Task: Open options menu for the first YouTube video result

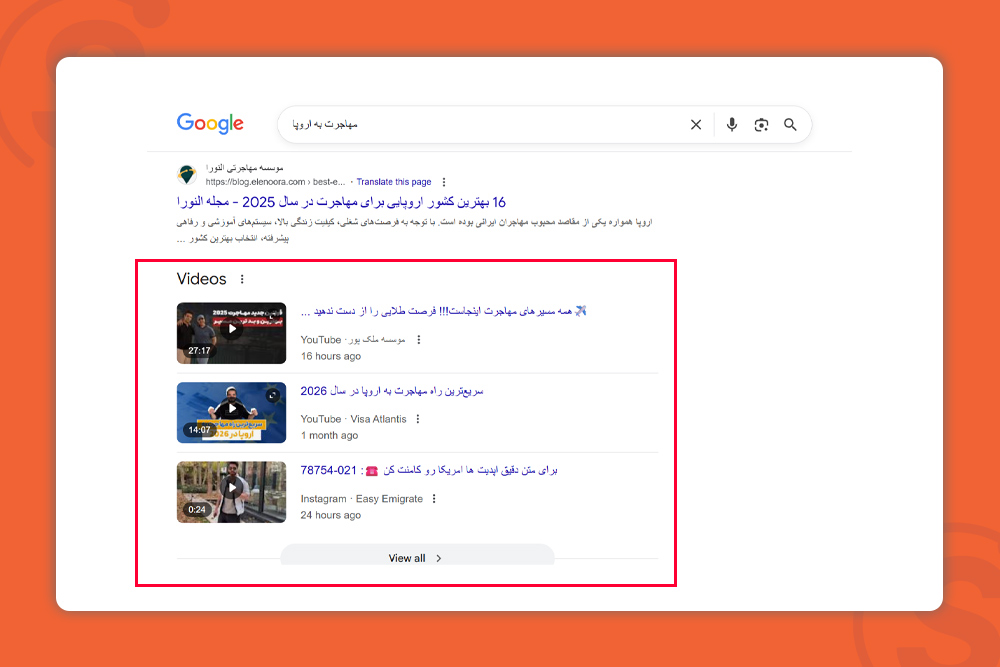Action: coord(417,339)
